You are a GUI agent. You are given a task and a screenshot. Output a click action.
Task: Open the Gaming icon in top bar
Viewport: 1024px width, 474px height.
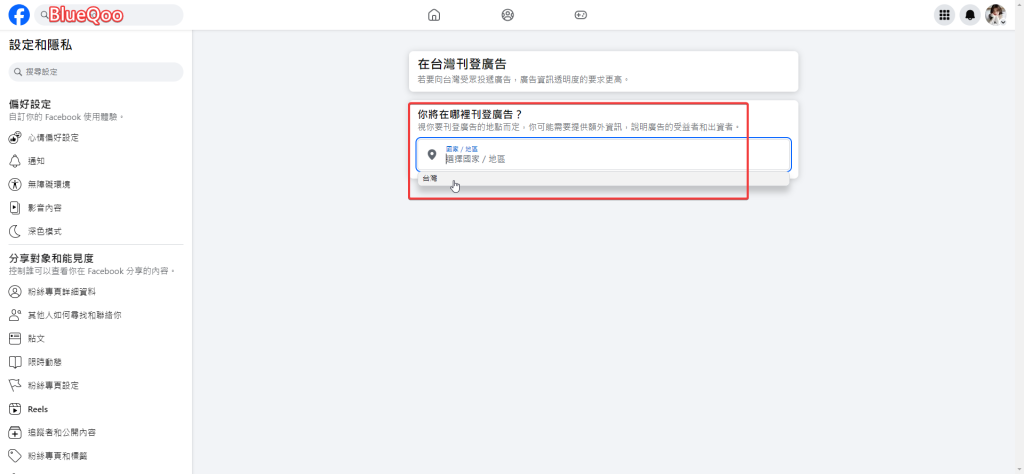581,15
